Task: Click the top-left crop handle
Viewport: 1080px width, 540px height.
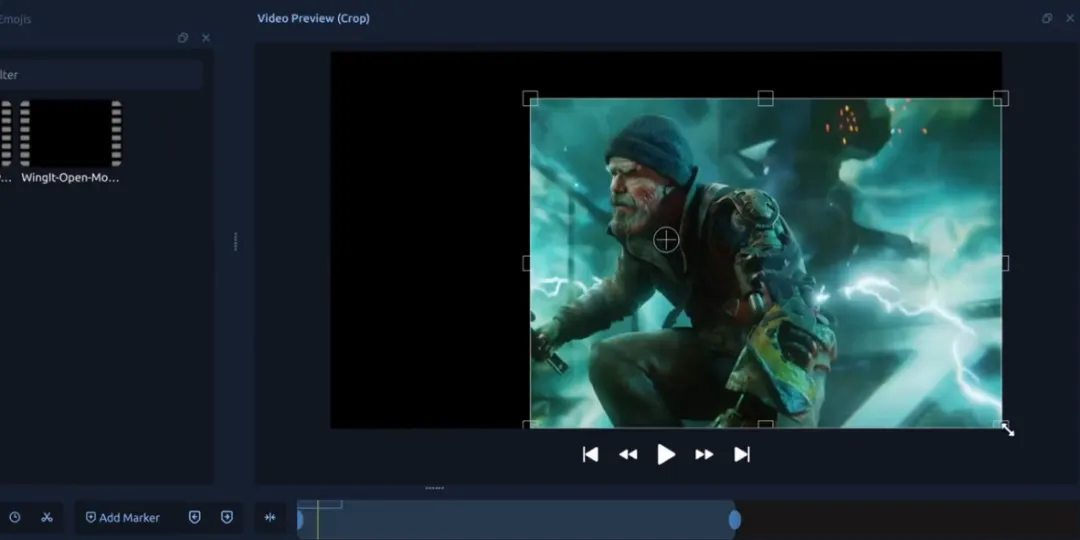Action: [x=530, y=98]
